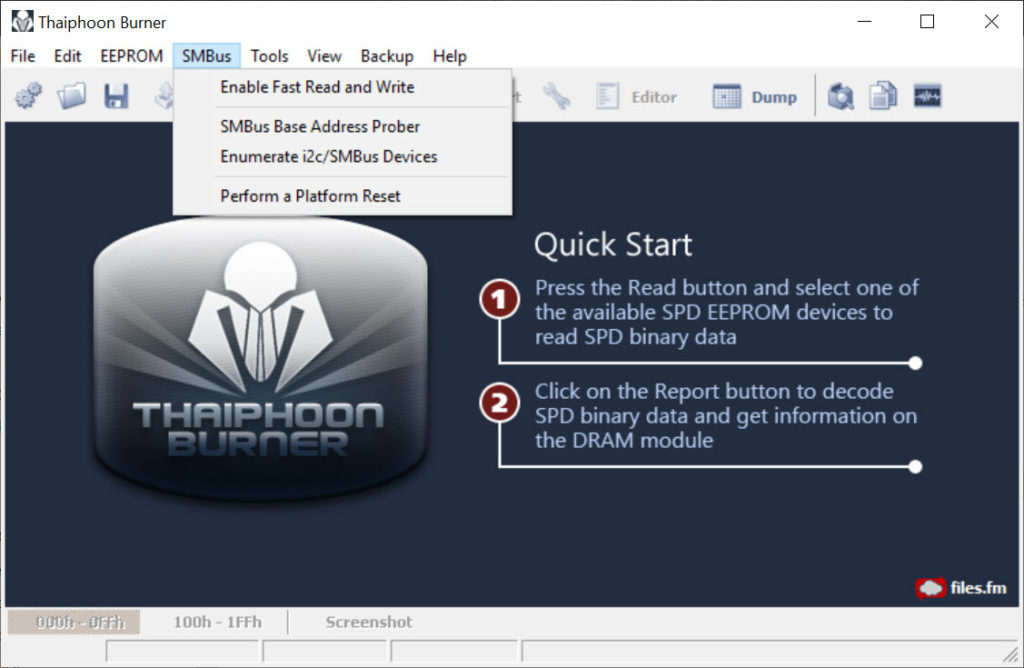Click the save toolbar icon
The image size is (1024, 668).
(115, 95)
